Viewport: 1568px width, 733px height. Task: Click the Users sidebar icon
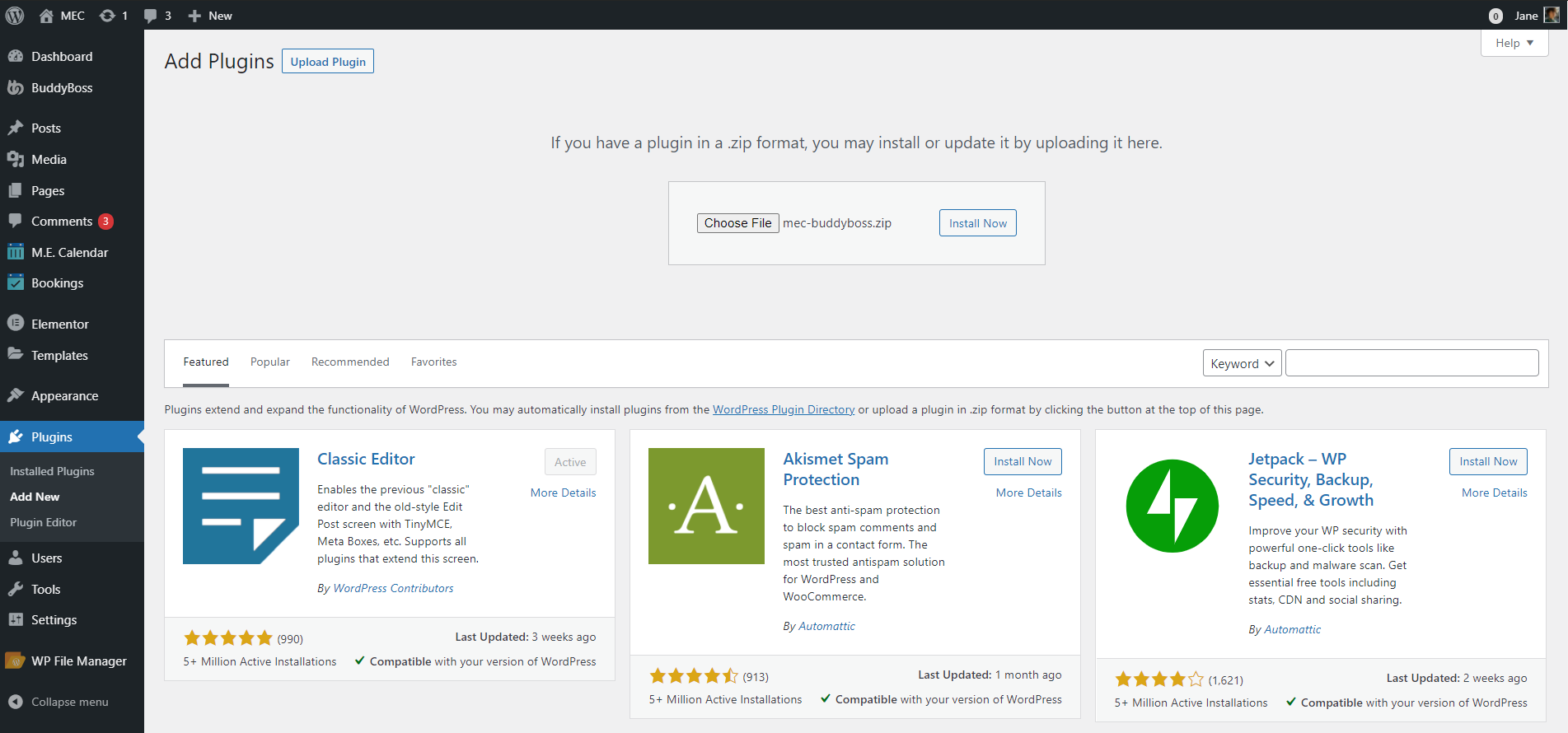pos(16,558)
